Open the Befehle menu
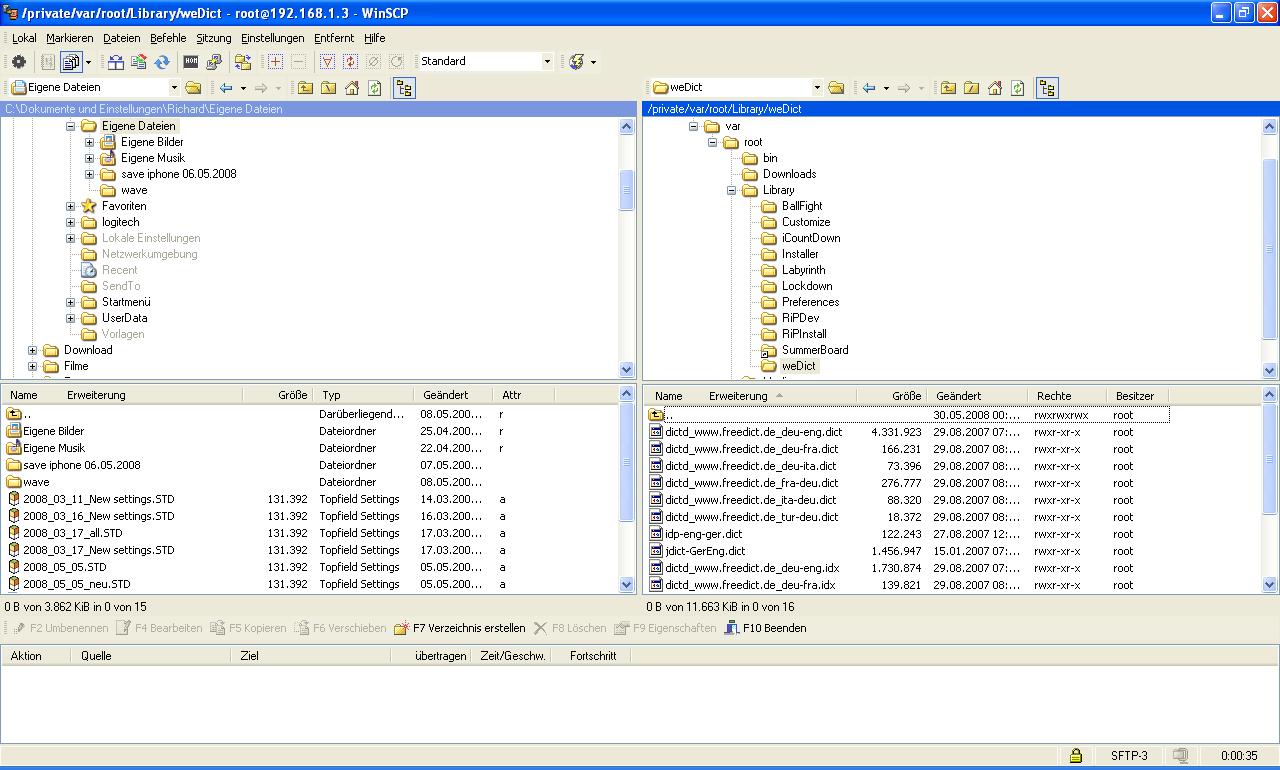The height and width of the screenshot is (770, 1280). [x=168, y=38]
